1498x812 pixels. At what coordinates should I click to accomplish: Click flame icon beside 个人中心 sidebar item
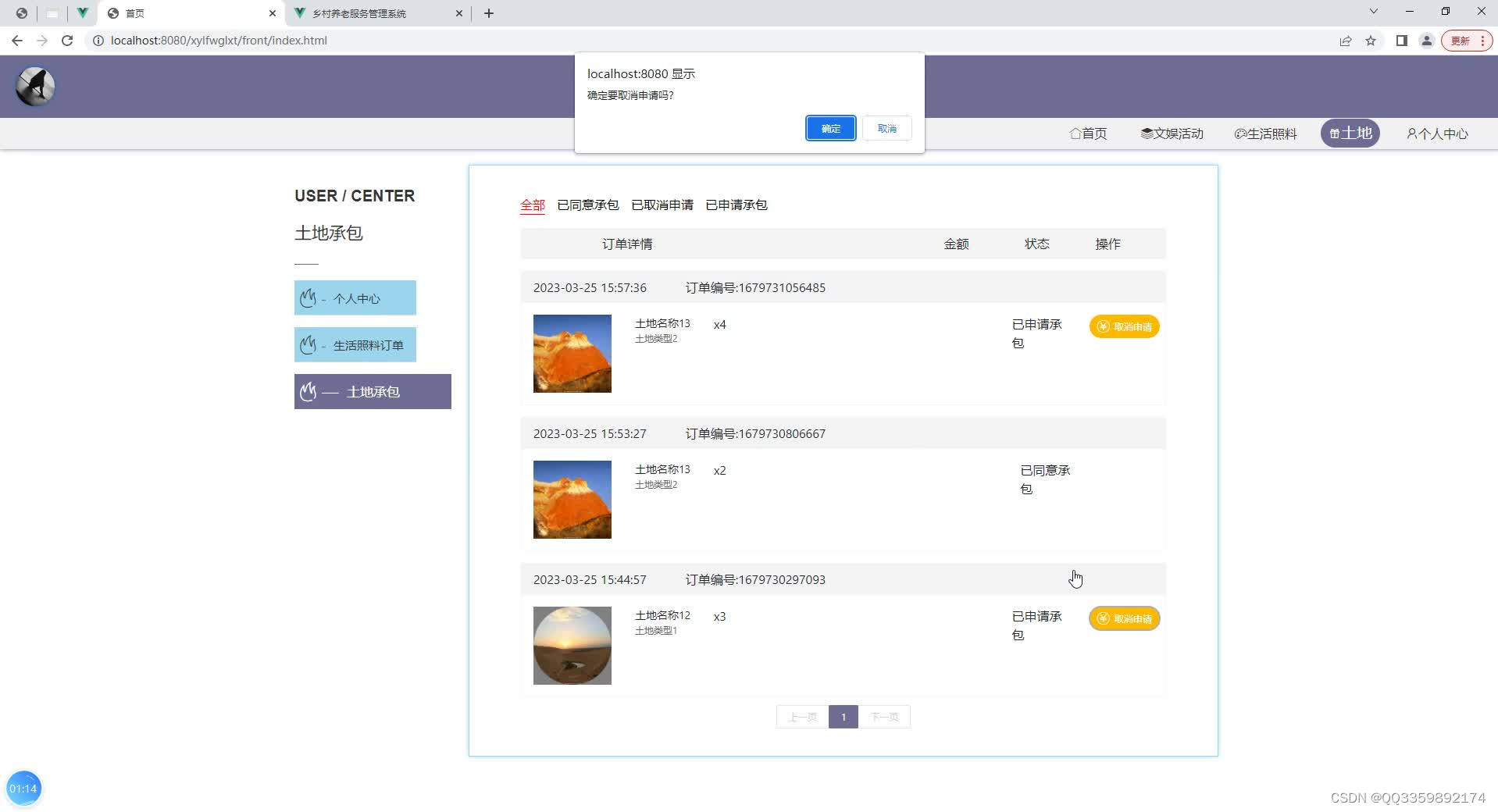(x=308, y=297)
